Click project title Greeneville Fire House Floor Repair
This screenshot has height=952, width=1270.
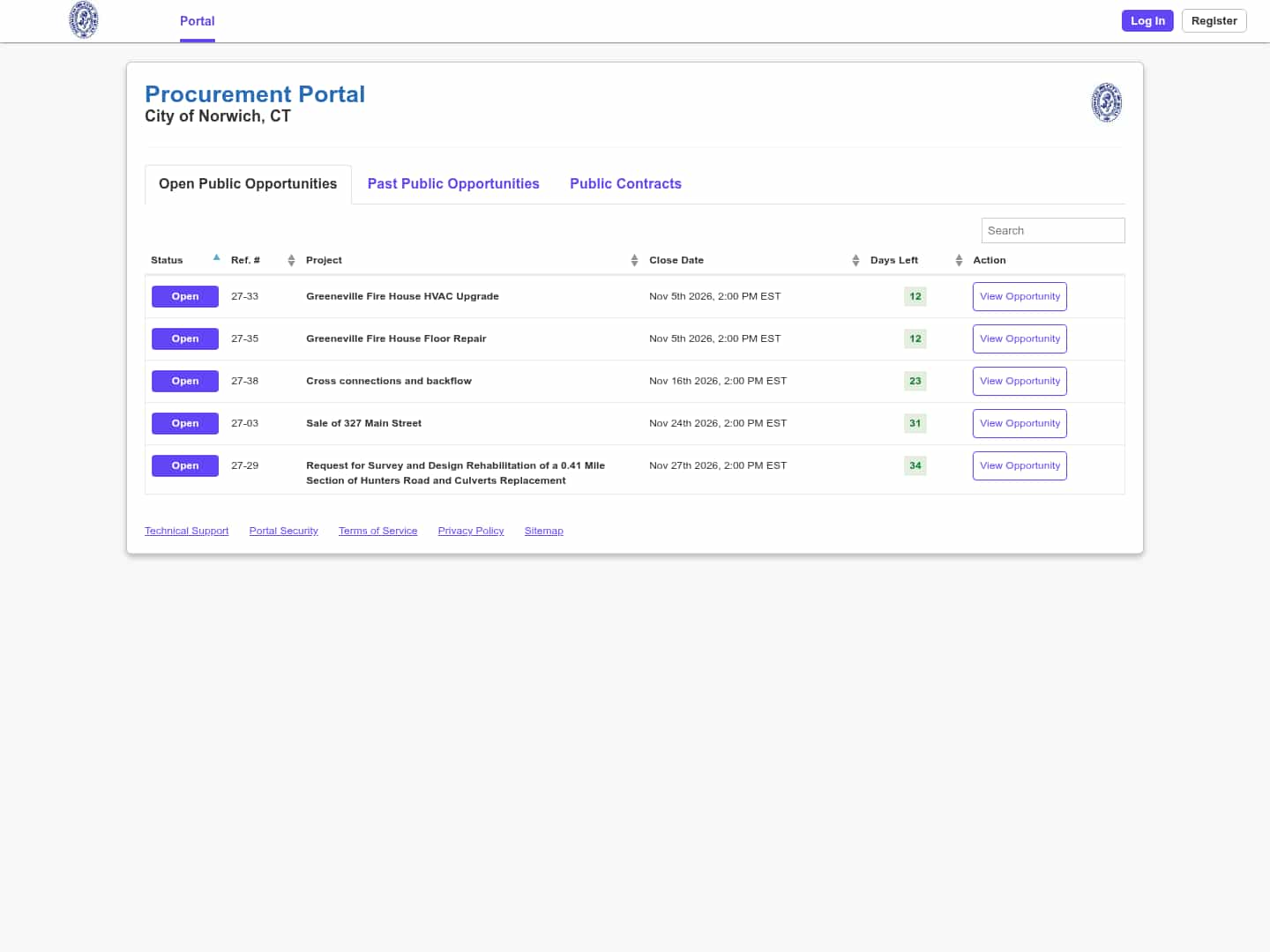396,339
